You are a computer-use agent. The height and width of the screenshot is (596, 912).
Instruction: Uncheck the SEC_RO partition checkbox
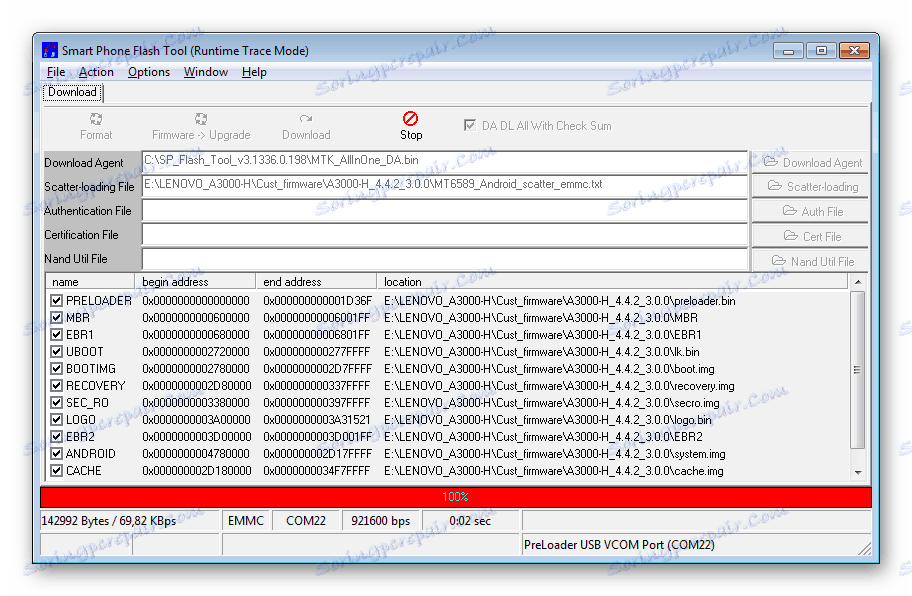click(x=56, y=402)
